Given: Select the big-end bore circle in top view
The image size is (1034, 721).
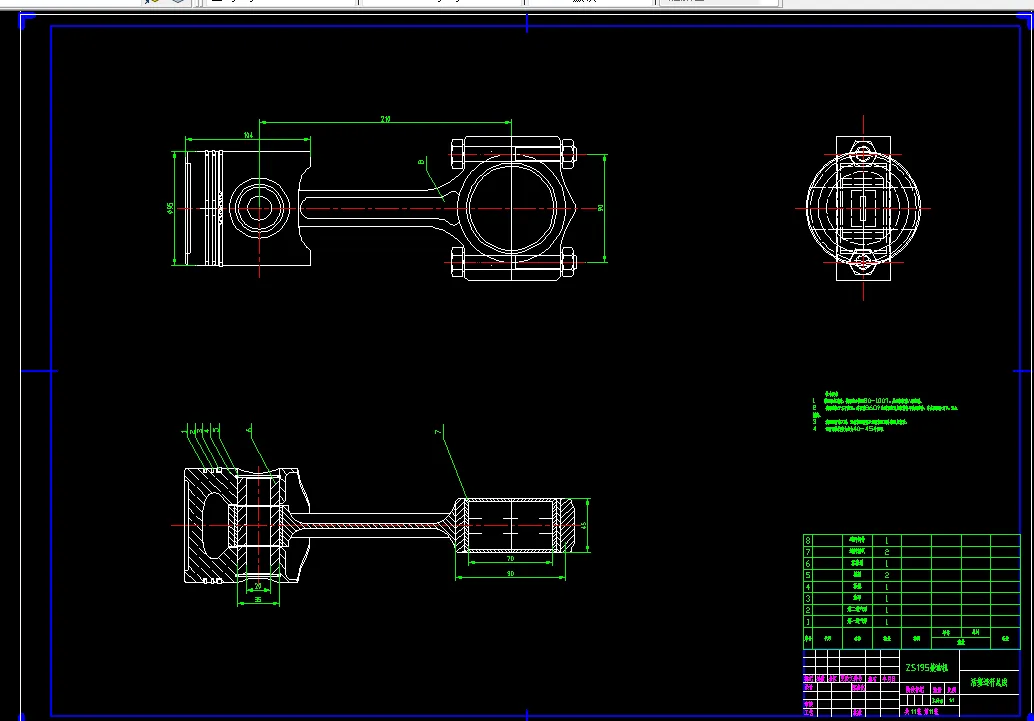Looking at the screenshot, I should (512, 208).
